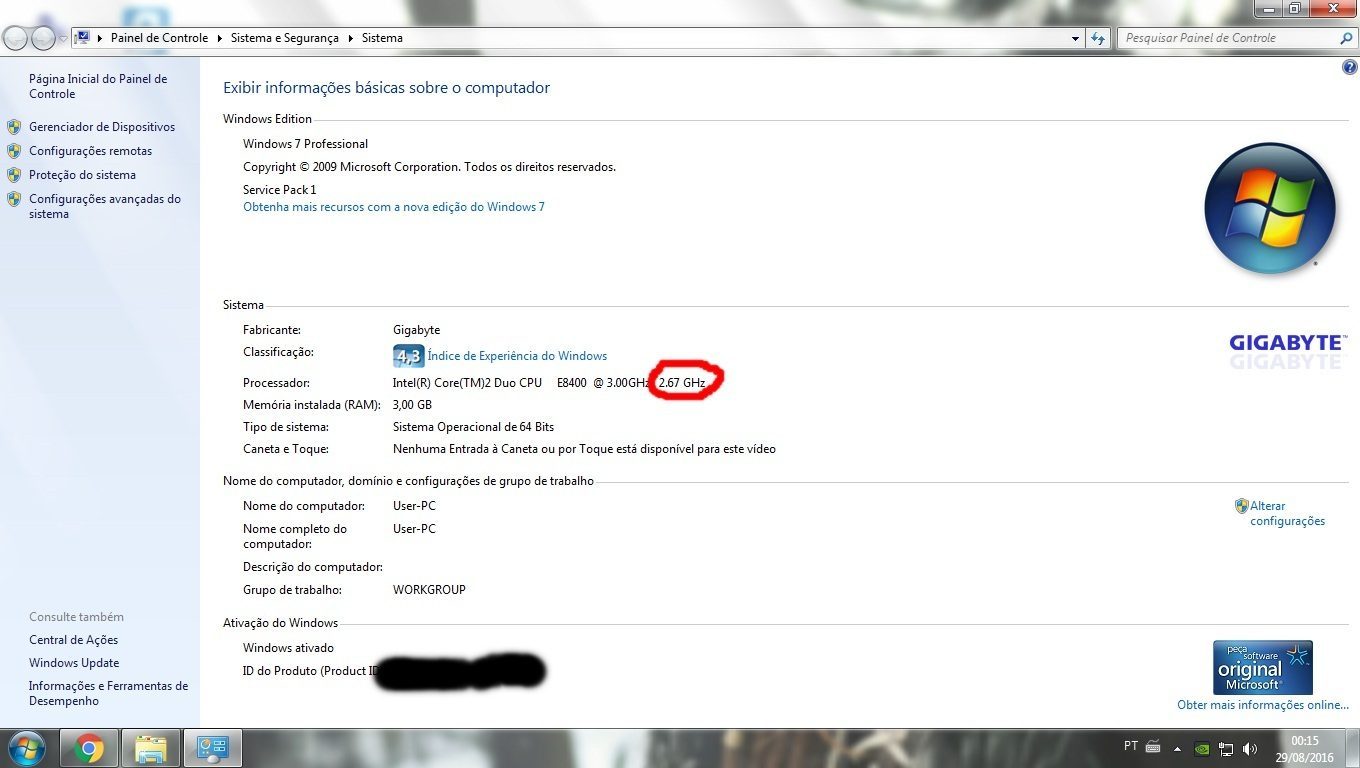Select the Control Panel taskbar button
1360x768 pixels.
pyautogui.click(x=213, y=748)
